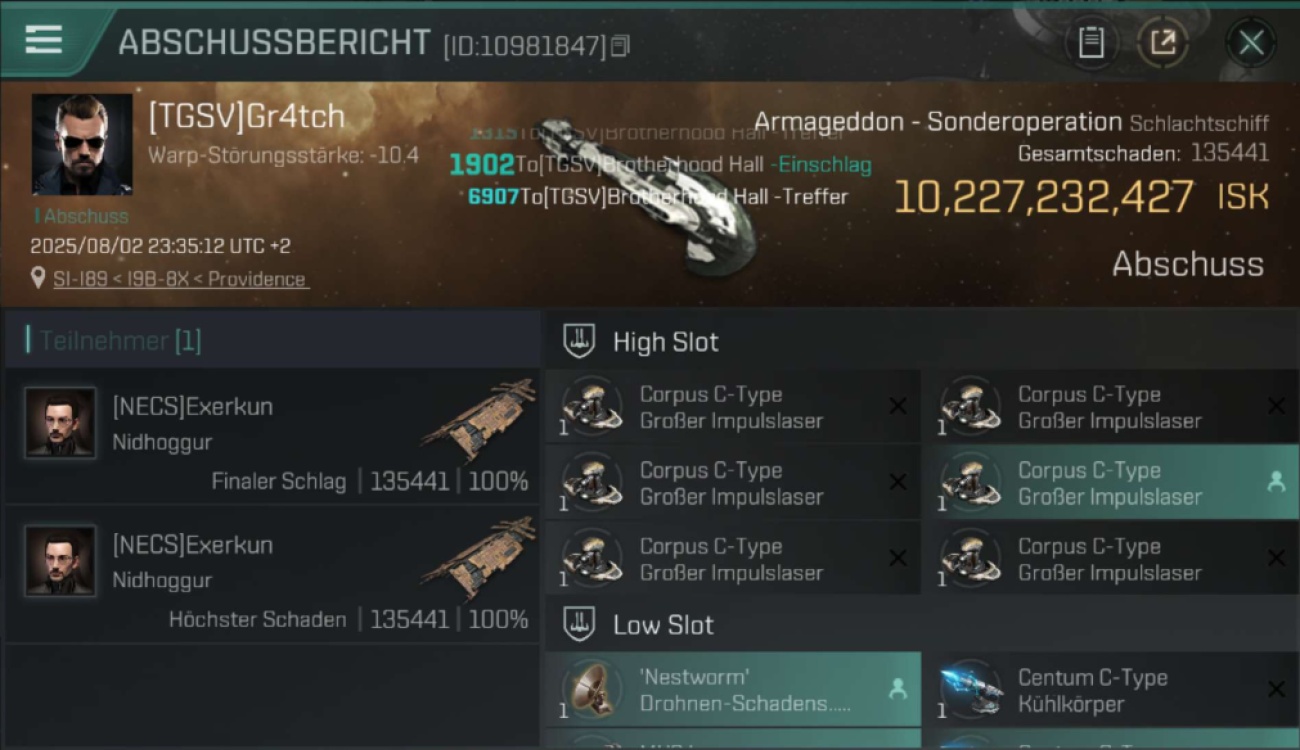Select the highlighted Corpus C-Type Großer Impulslaser

[x=1110, y=483]
